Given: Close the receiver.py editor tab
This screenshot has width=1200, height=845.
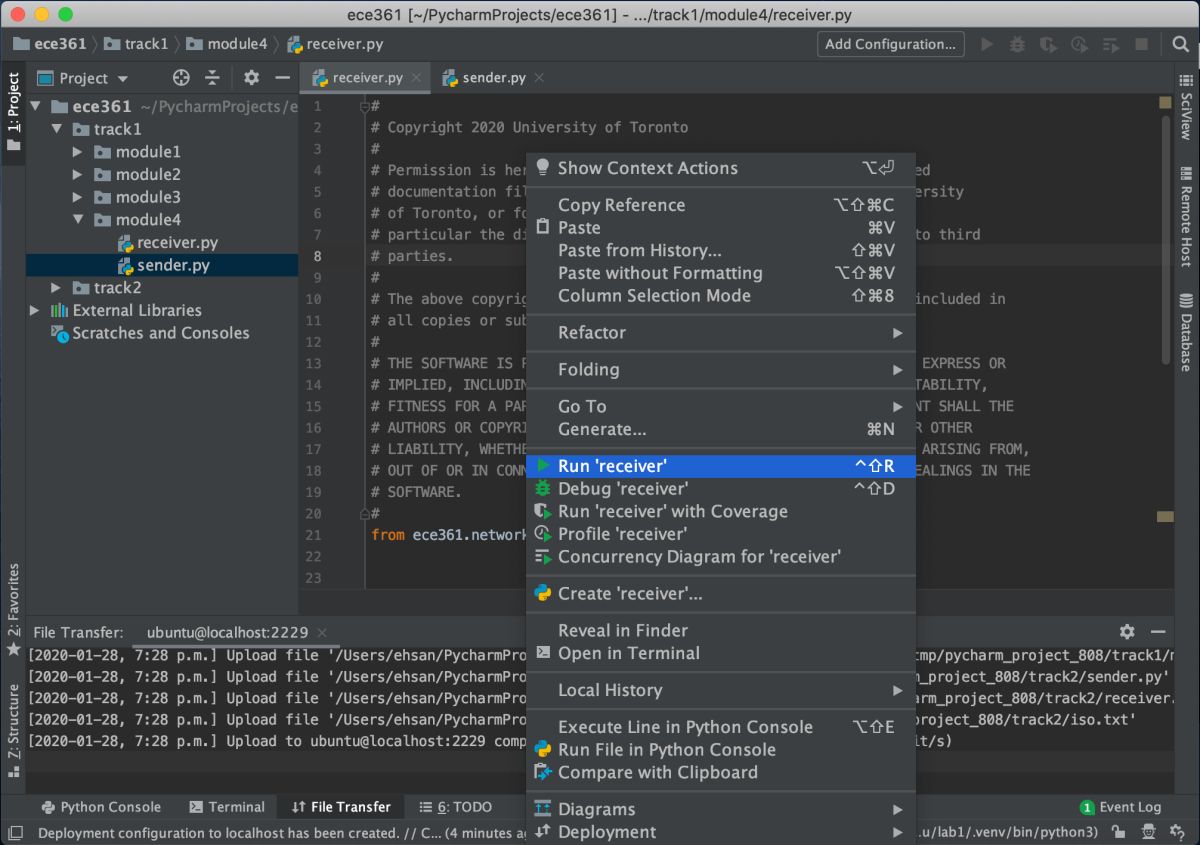Looking at the screenshot, I should point(416,78).
